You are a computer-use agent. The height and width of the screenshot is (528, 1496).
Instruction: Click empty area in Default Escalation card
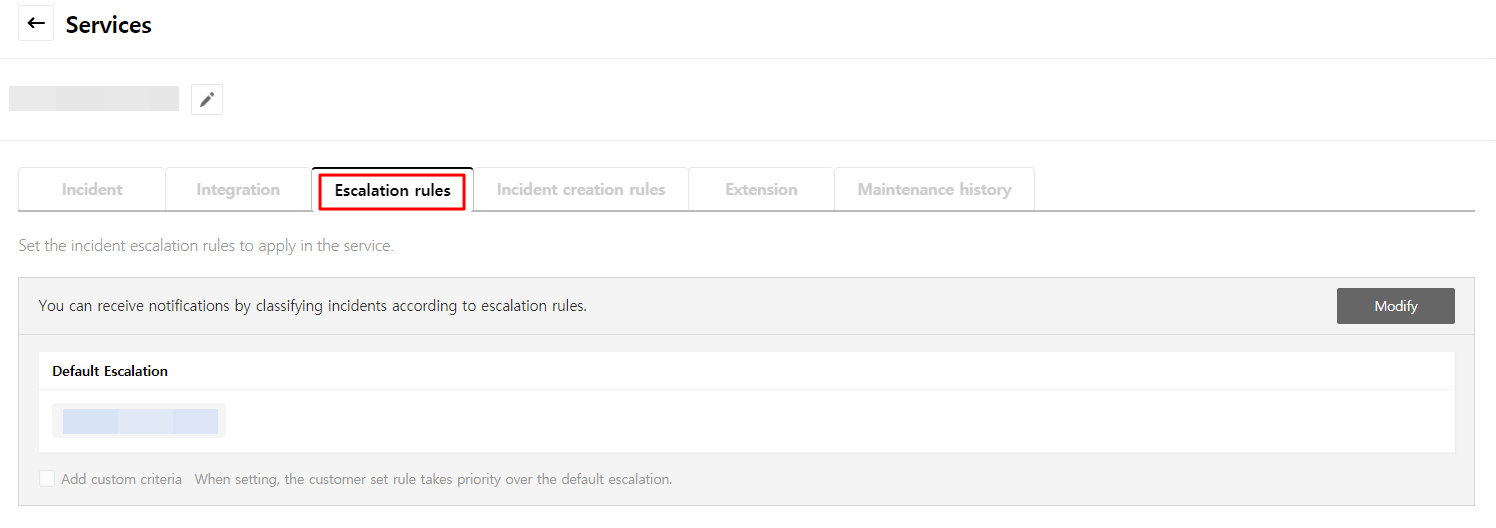800,421
